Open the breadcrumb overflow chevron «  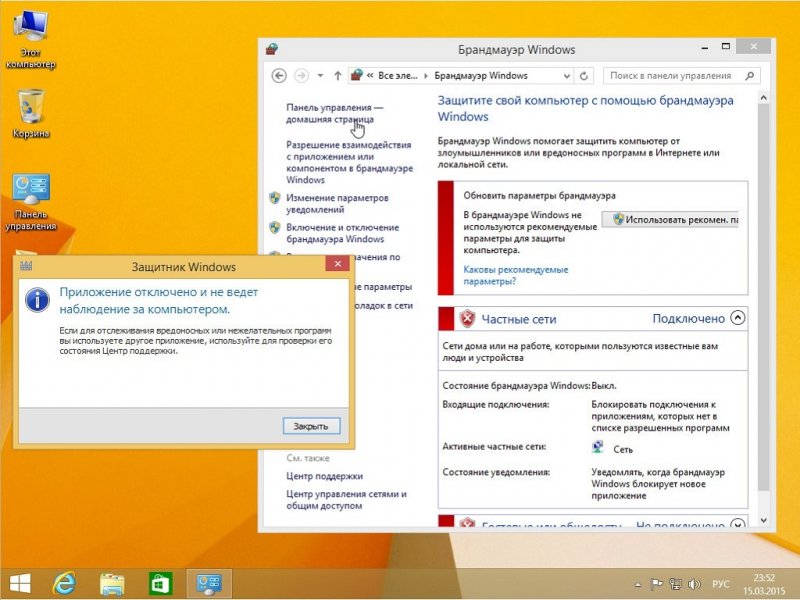tap(370, 76)
